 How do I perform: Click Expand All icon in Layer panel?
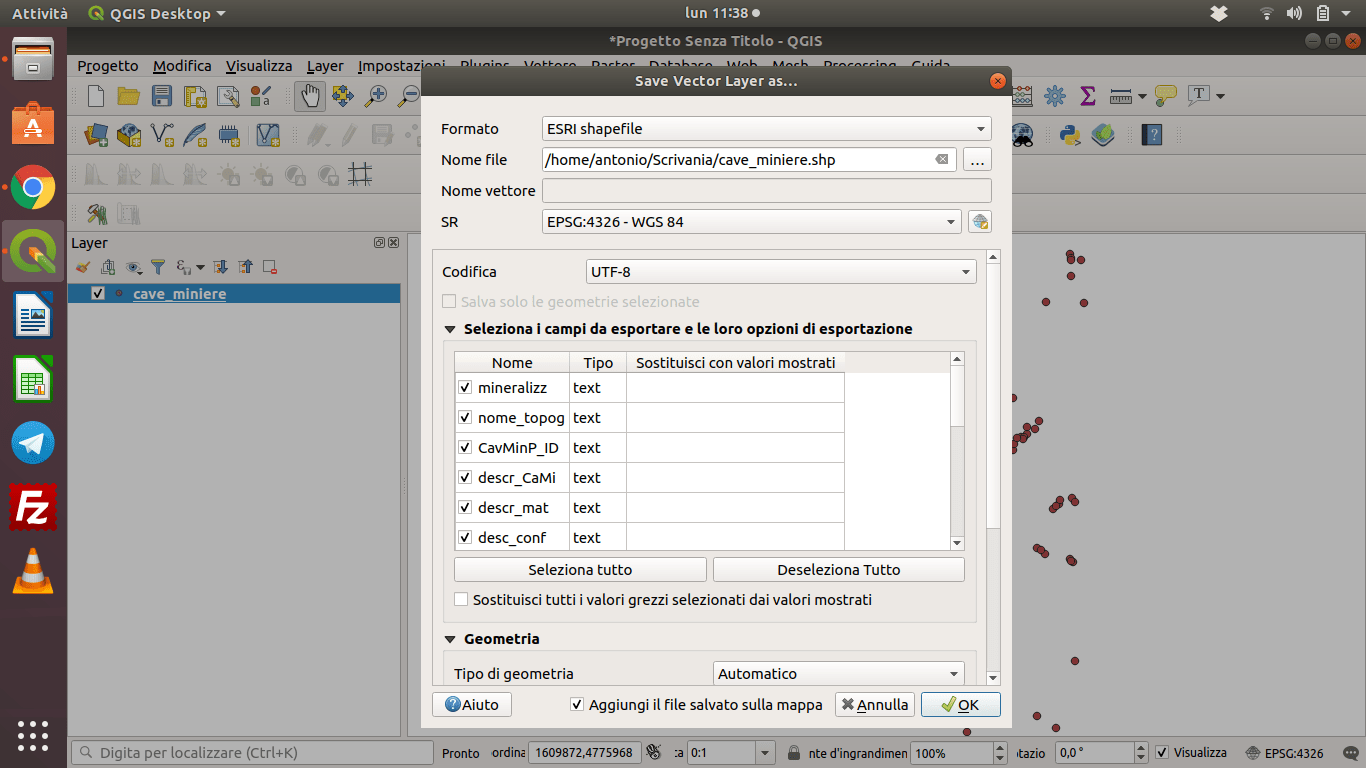pos(221,267)
